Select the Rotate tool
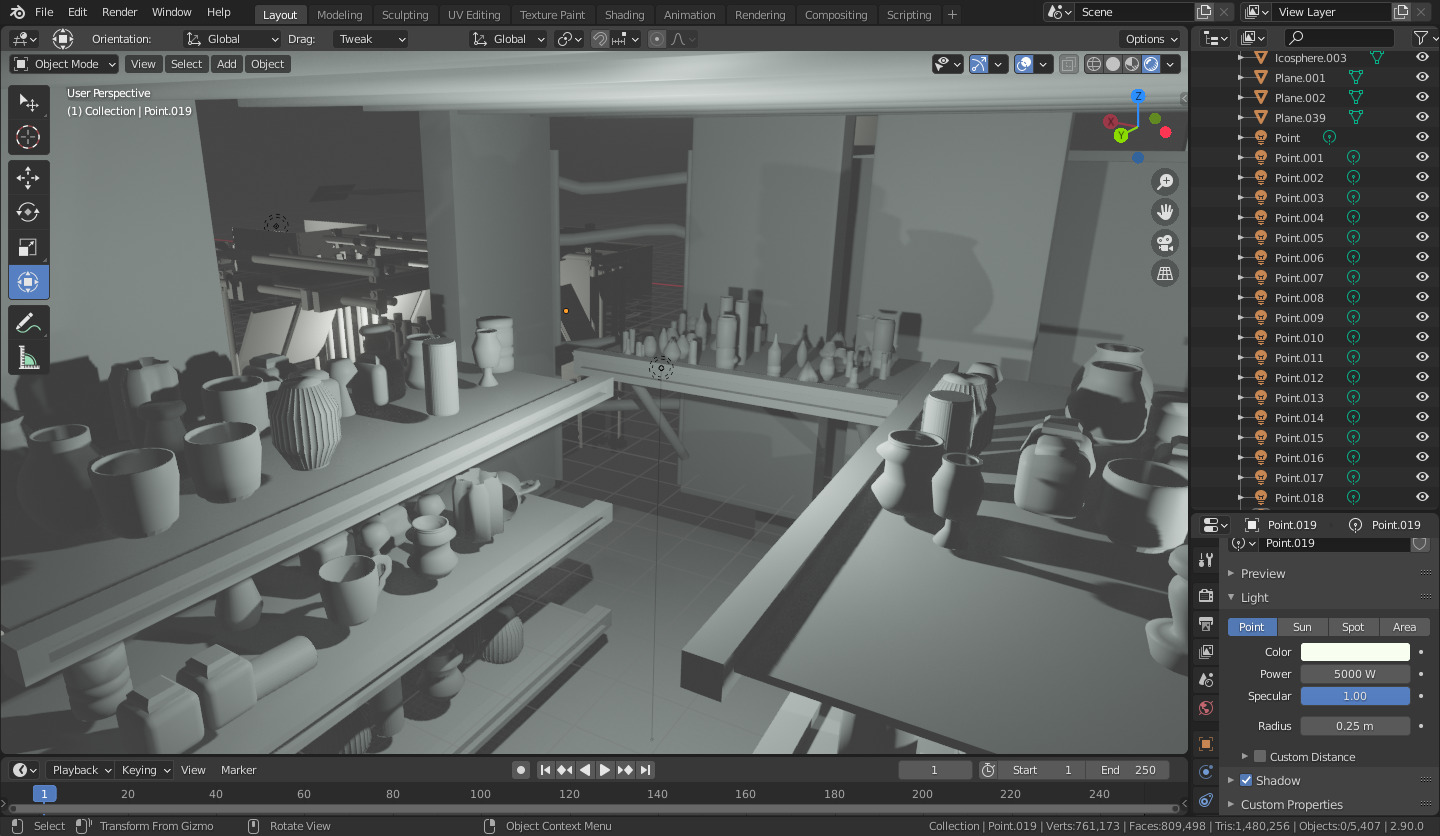This screenshot has width=1440, height=836. point(28,212)
